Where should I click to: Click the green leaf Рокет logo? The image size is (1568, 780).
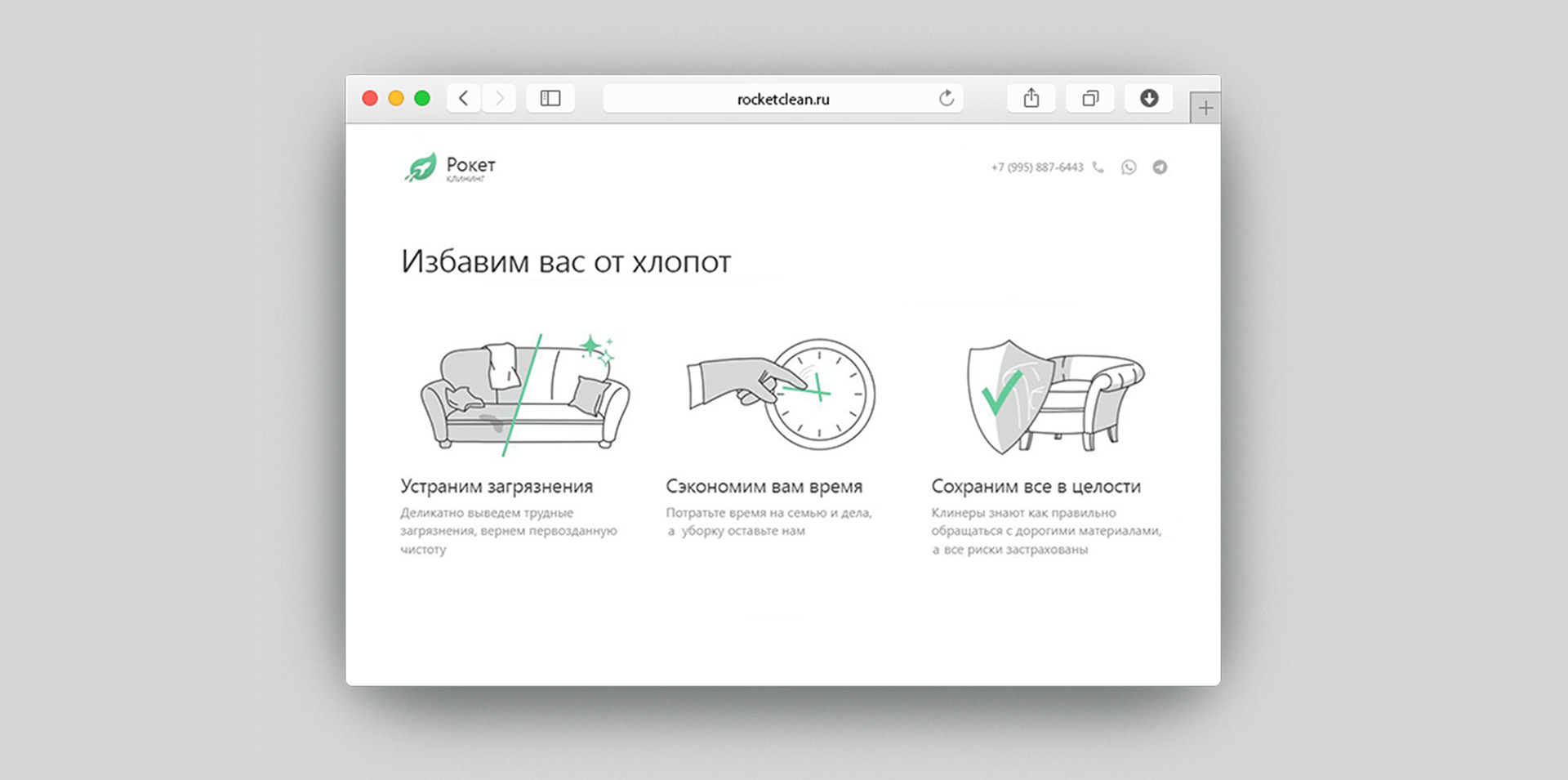(421, 167)
